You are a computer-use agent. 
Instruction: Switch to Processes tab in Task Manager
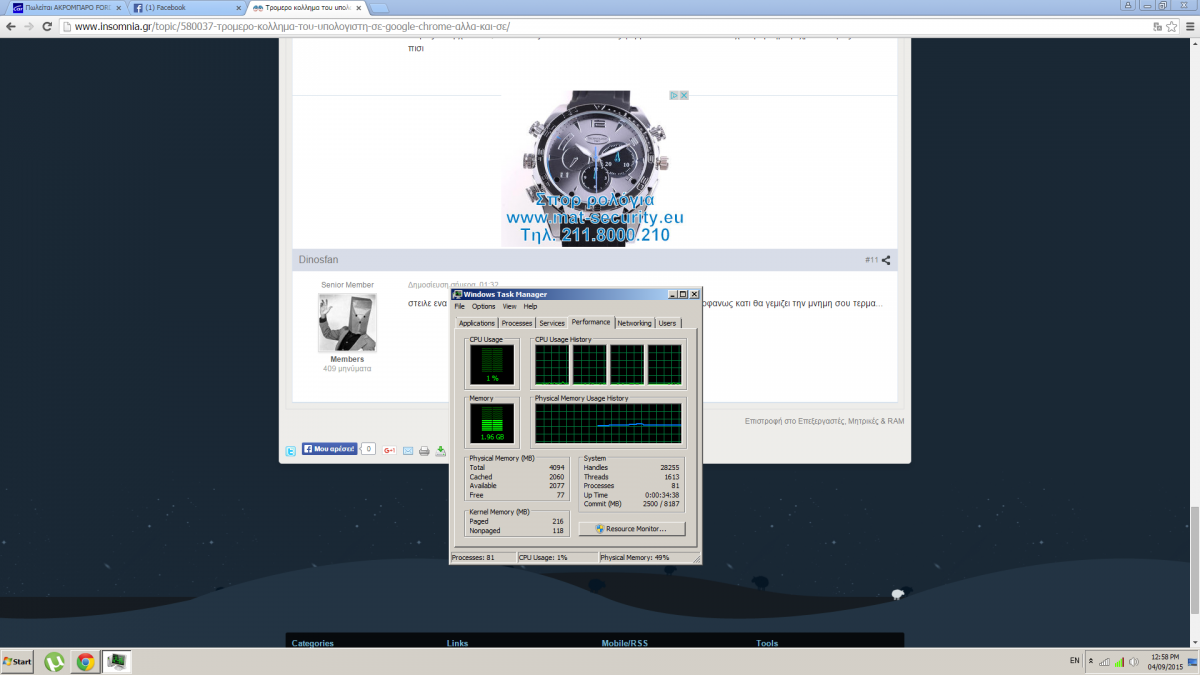pyautogui.click(x=516, y=323)
